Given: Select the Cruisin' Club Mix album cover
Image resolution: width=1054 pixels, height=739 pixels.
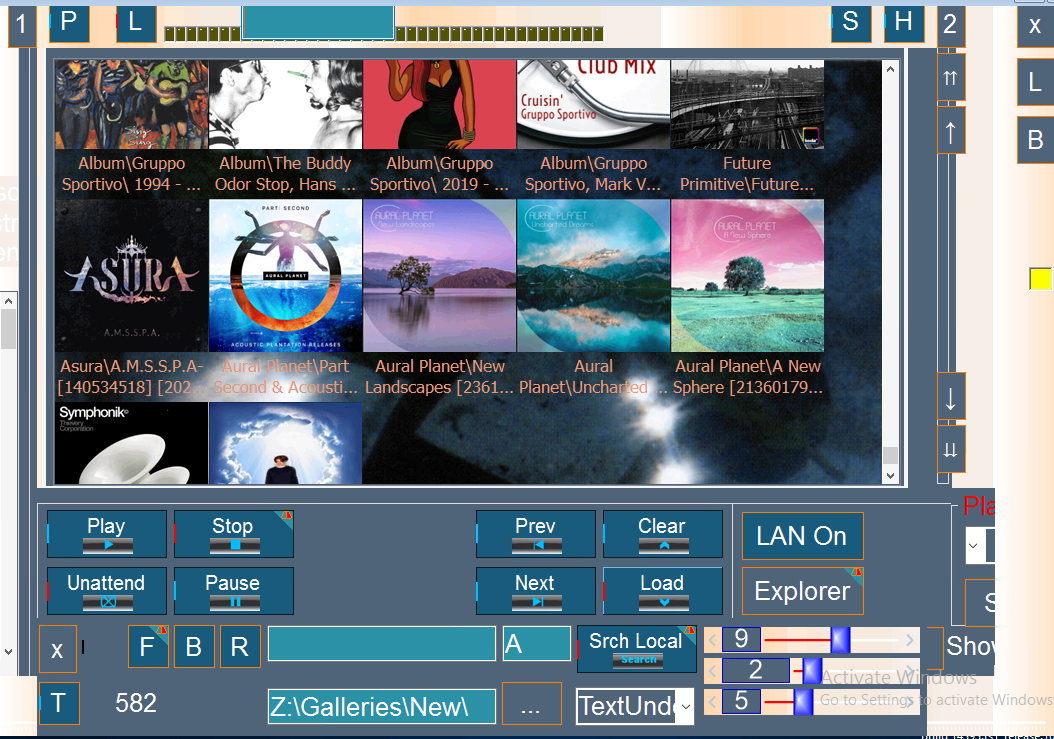Looking at the screenshot, I should pyautogui.click(x=594, y=104).
